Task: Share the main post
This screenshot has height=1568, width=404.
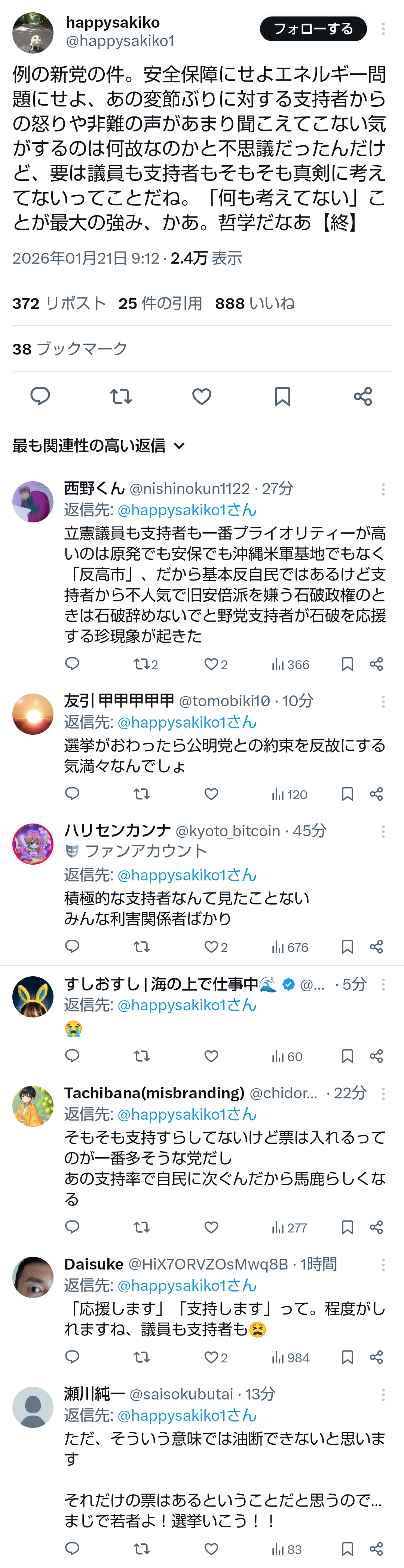Action: point(362,397)
